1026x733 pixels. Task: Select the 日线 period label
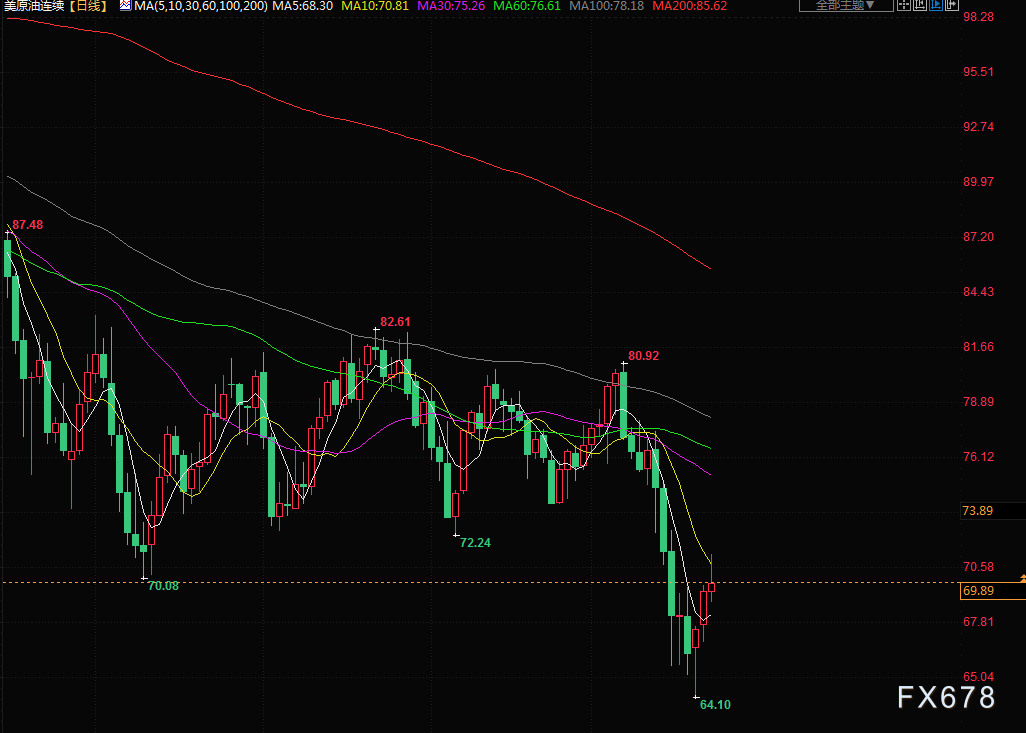(x=90, y=6)
